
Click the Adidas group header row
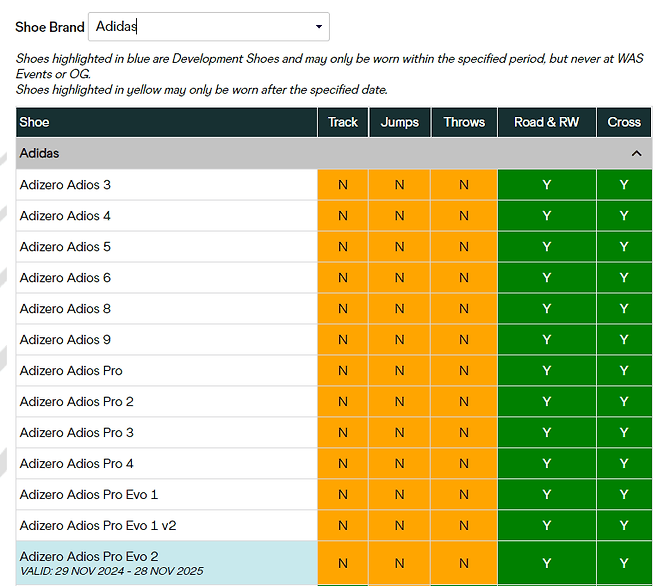pos(334,154)
